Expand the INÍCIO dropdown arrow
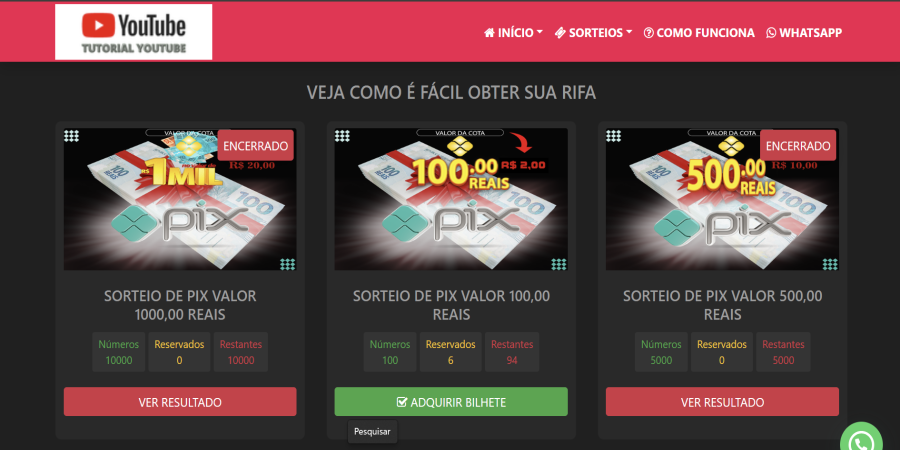Image resolution: width=900 pixels, height=450 pixels. point(540,33)
